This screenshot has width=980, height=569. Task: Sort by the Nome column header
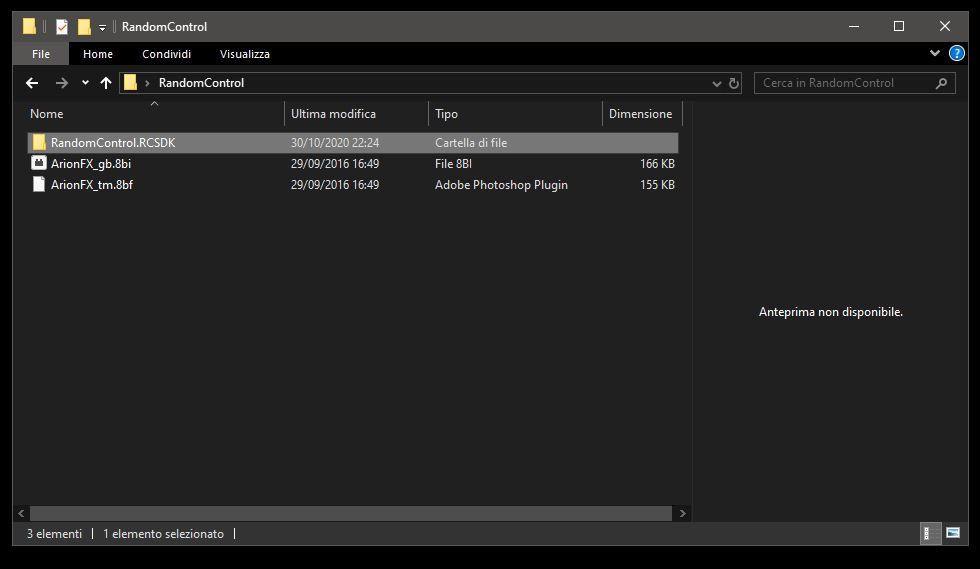point(156,114)
